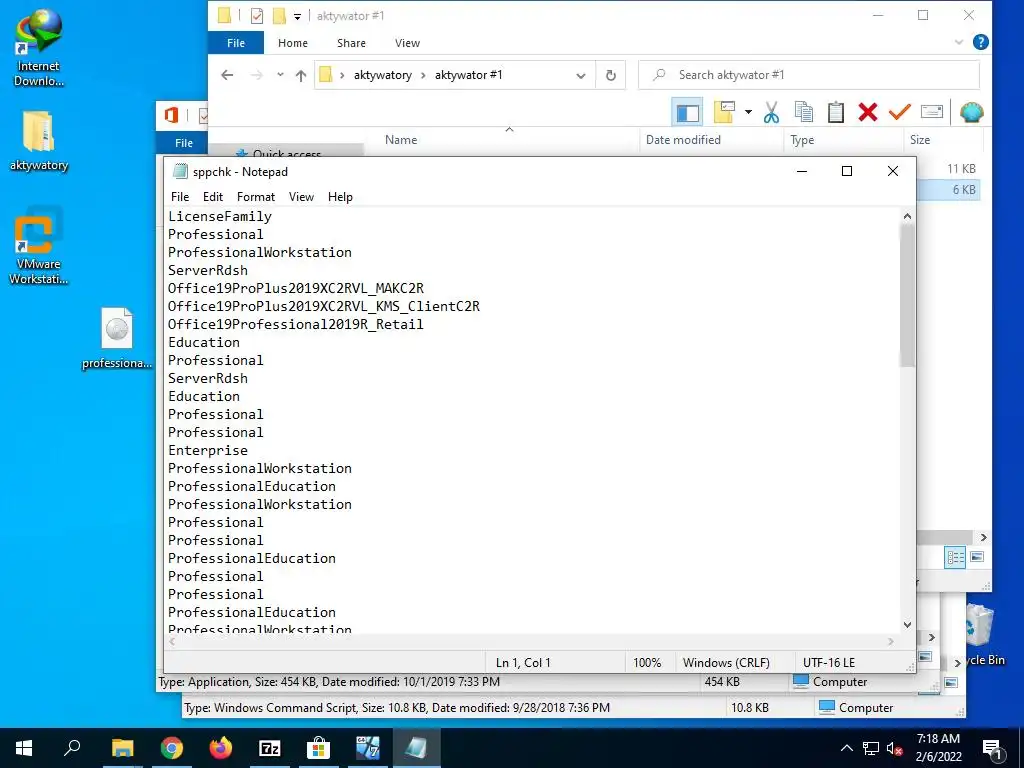Open View tab in Explorer ribbon
Viewport: 1024px width, 768px height.
tap(408, 43)
